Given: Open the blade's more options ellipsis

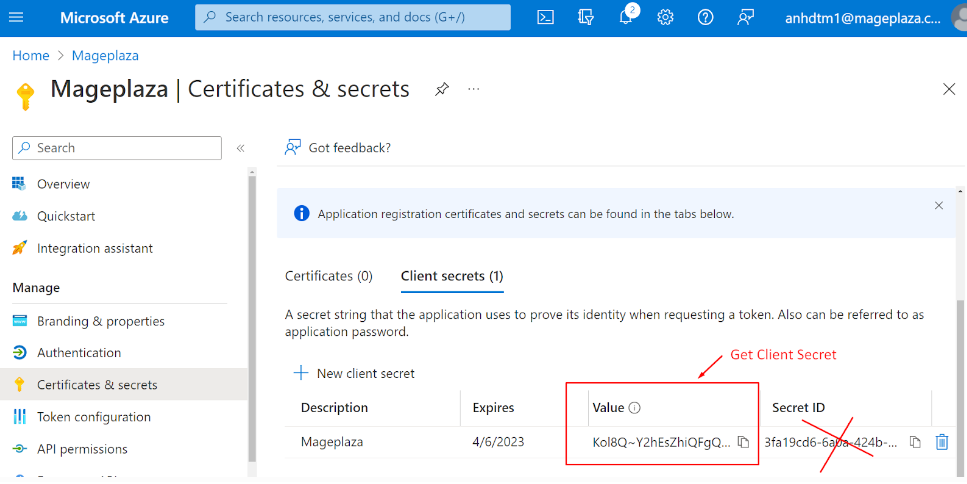Looking at the screenshot, I should (474, 89).
